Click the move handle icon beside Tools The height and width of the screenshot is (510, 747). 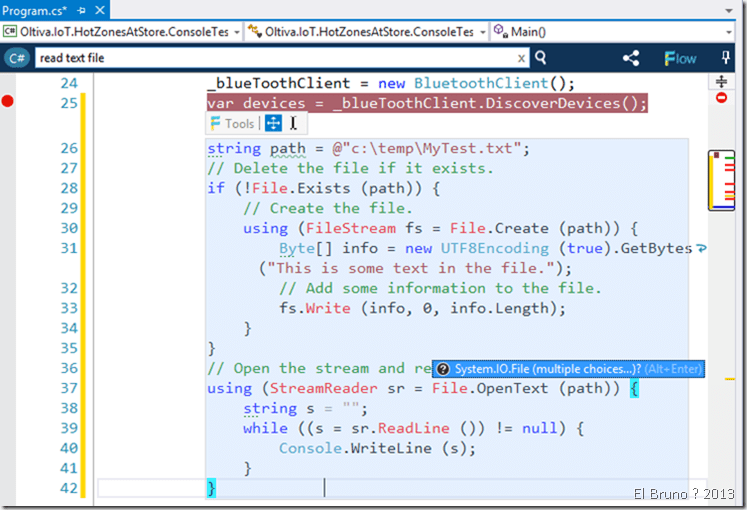273,123
